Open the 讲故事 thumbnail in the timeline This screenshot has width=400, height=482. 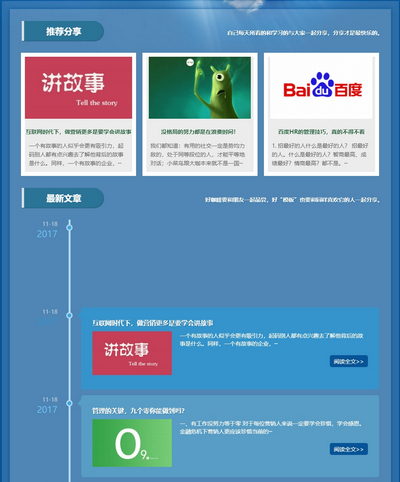132,353
